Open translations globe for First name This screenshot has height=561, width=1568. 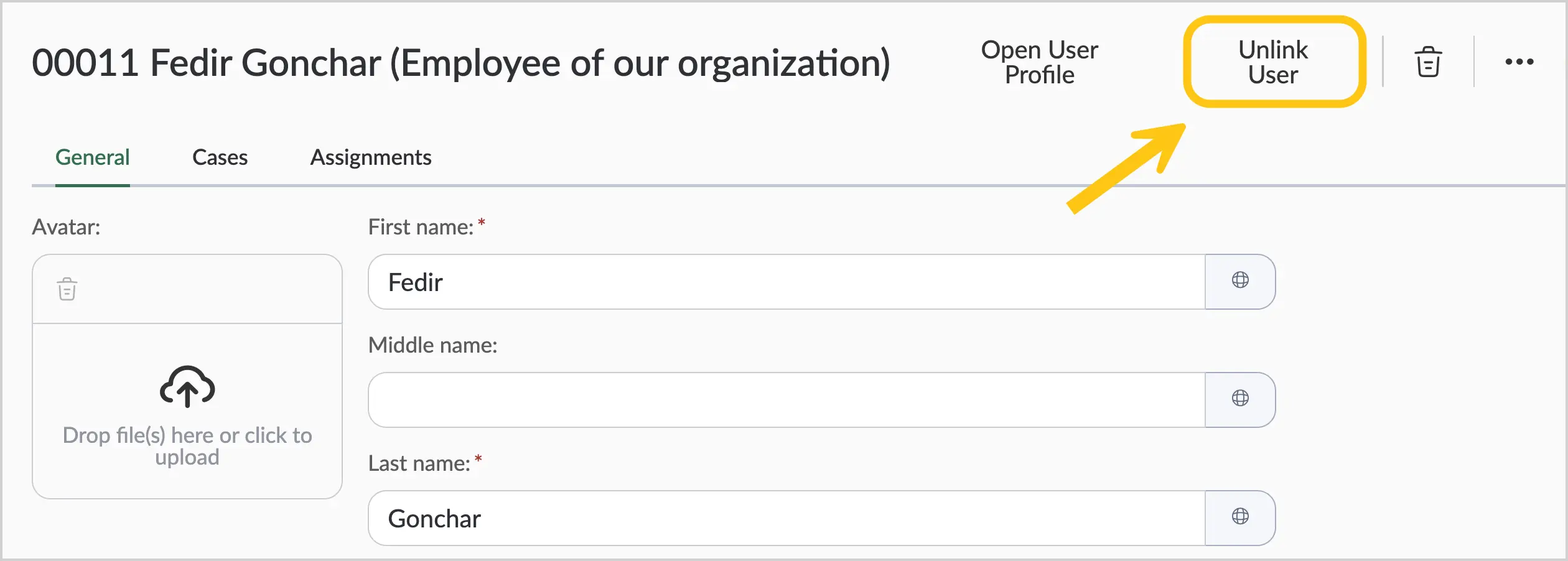(1240, 282)
